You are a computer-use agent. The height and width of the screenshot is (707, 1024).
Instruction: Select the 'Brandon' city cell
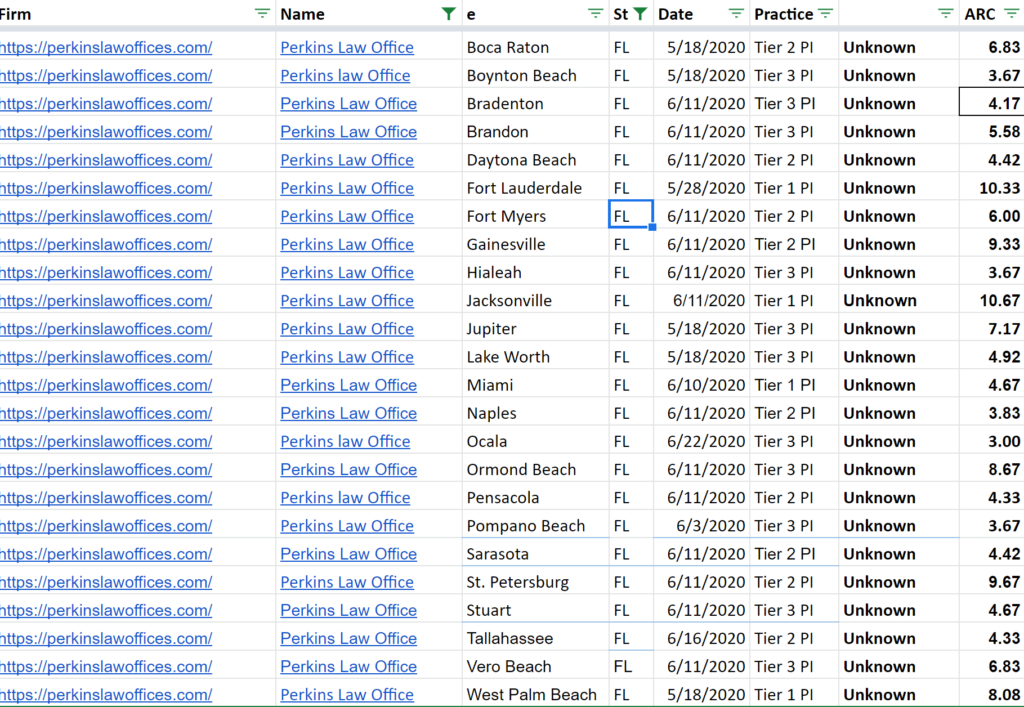click(536, 132)
